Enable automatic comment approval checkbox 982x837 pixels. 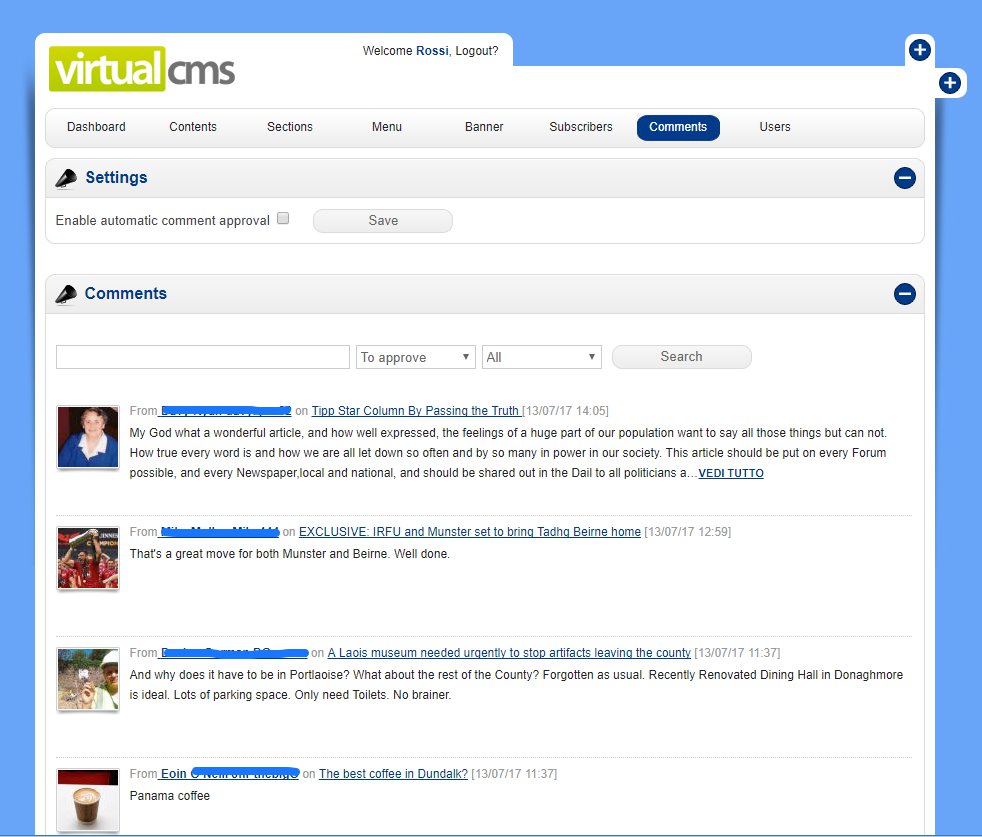tap(283, 219)
